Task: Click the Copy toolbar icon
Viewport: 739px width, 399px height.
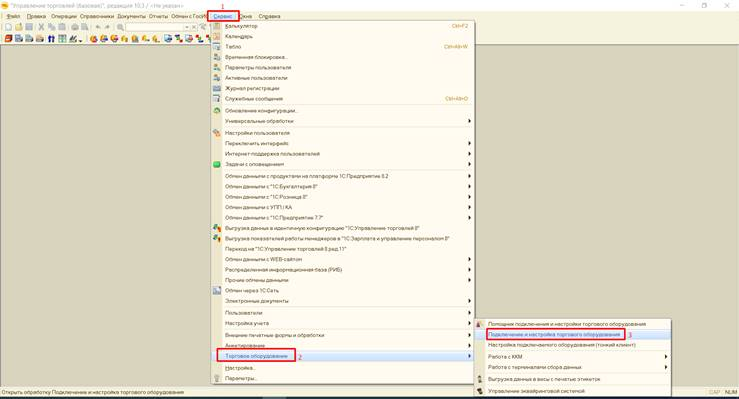Action: tap(51, 27)
